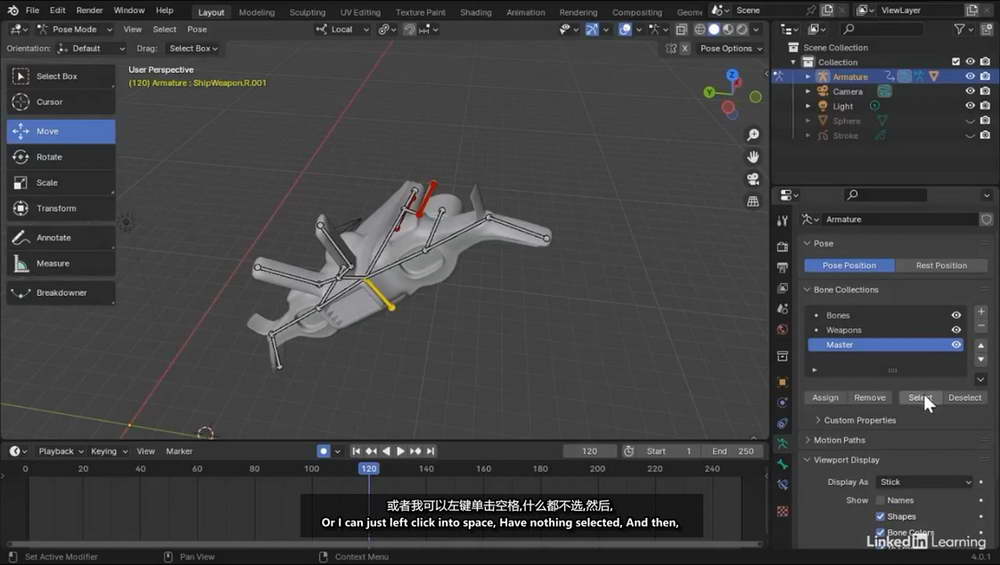Click the Remove button

[x=870, y=398]
